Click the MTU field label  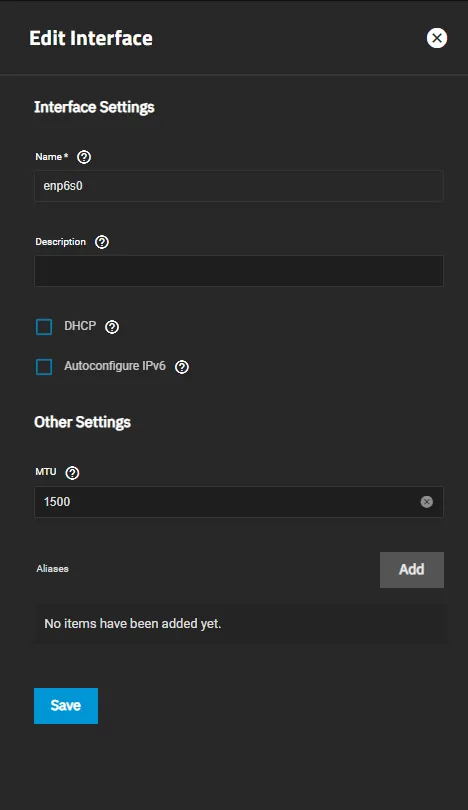click(x=45, y=472)
